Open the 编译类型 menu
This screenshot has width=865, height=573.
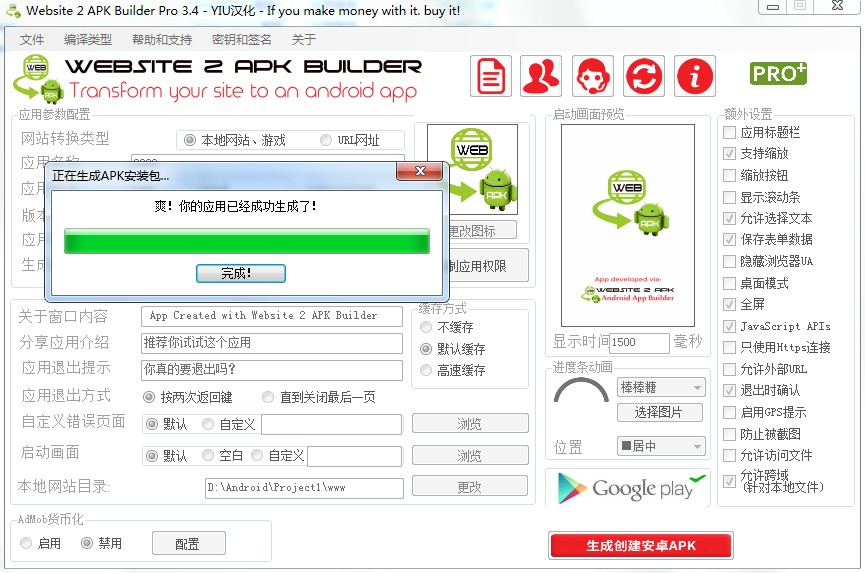pyautogui.click(x=88, y=40)
